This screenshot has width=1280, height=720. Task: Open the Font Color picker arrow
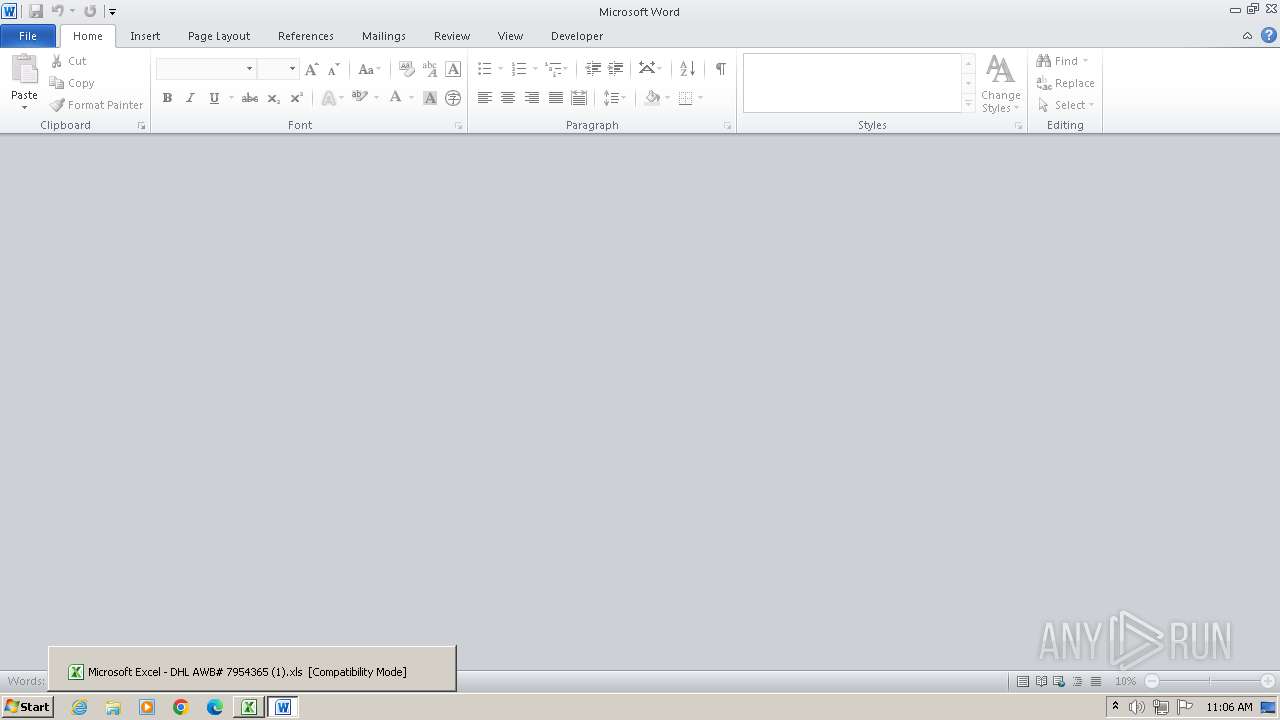[411, 98]
